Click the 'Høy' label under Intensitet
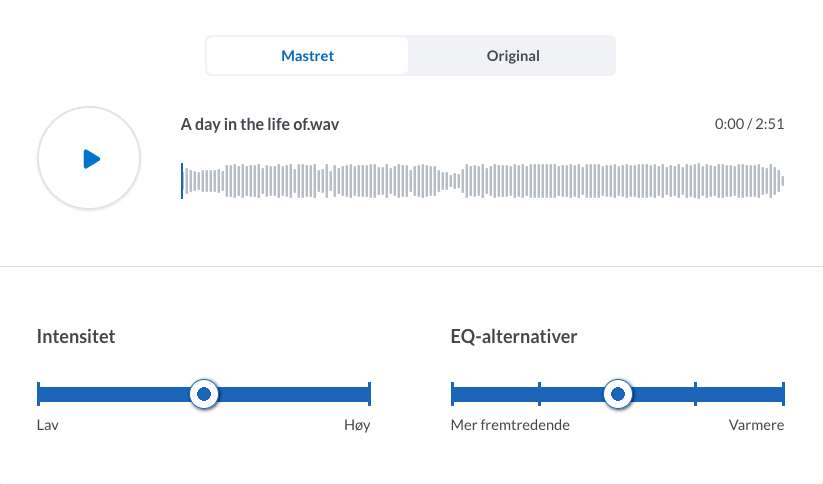This screenshot has width=823, height=484. click(356, 426)
